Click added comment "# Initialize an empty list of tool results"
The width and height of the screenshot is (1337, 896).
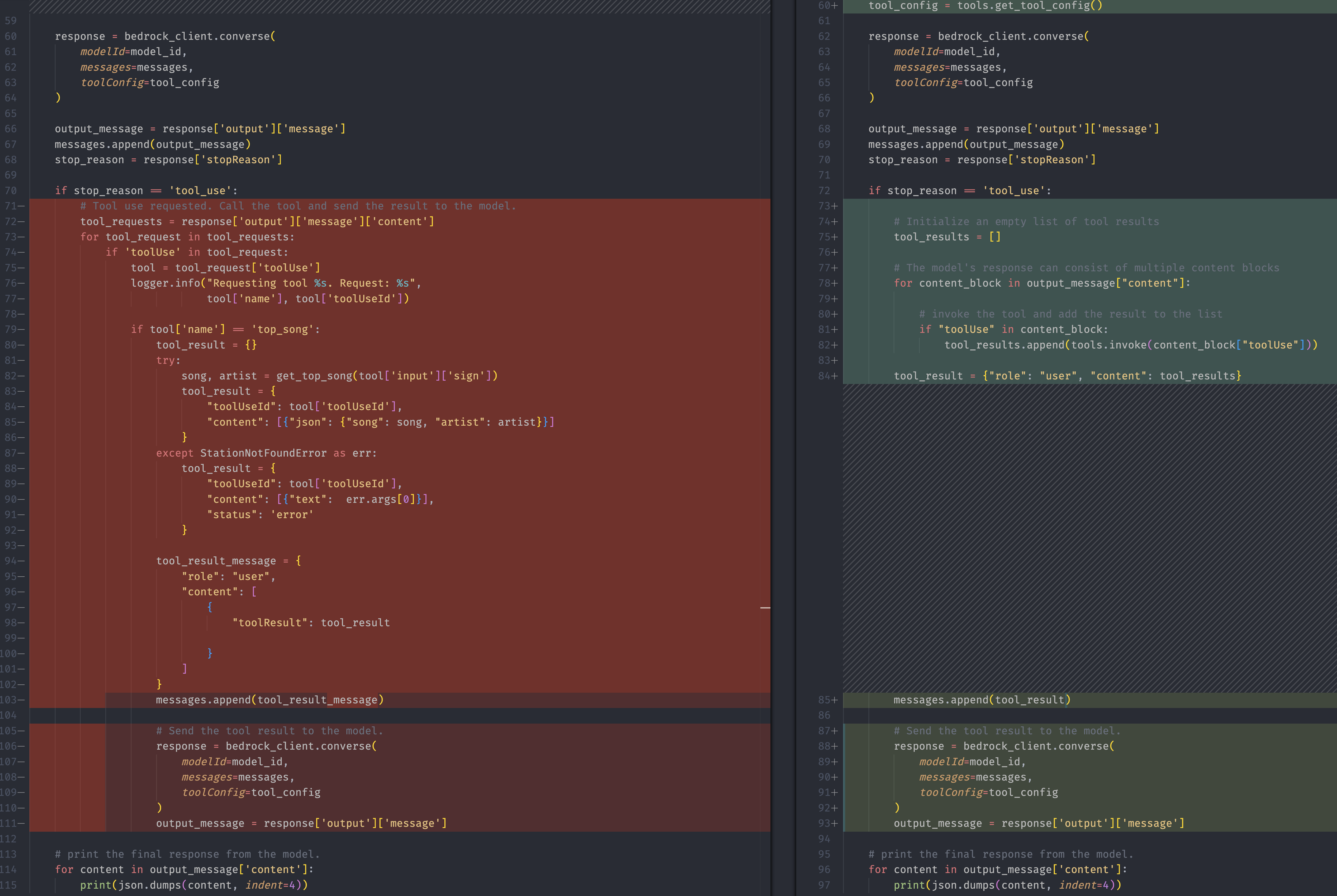(1027, 222)
